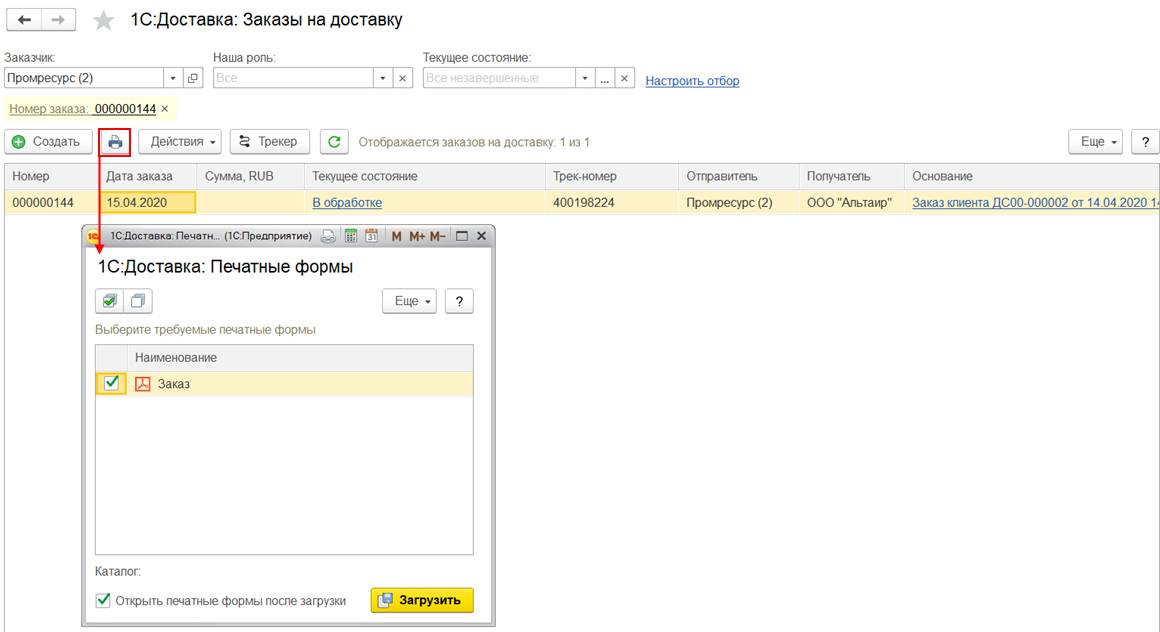Open the Действия menu
The image size is (1160, 632).
184,142
